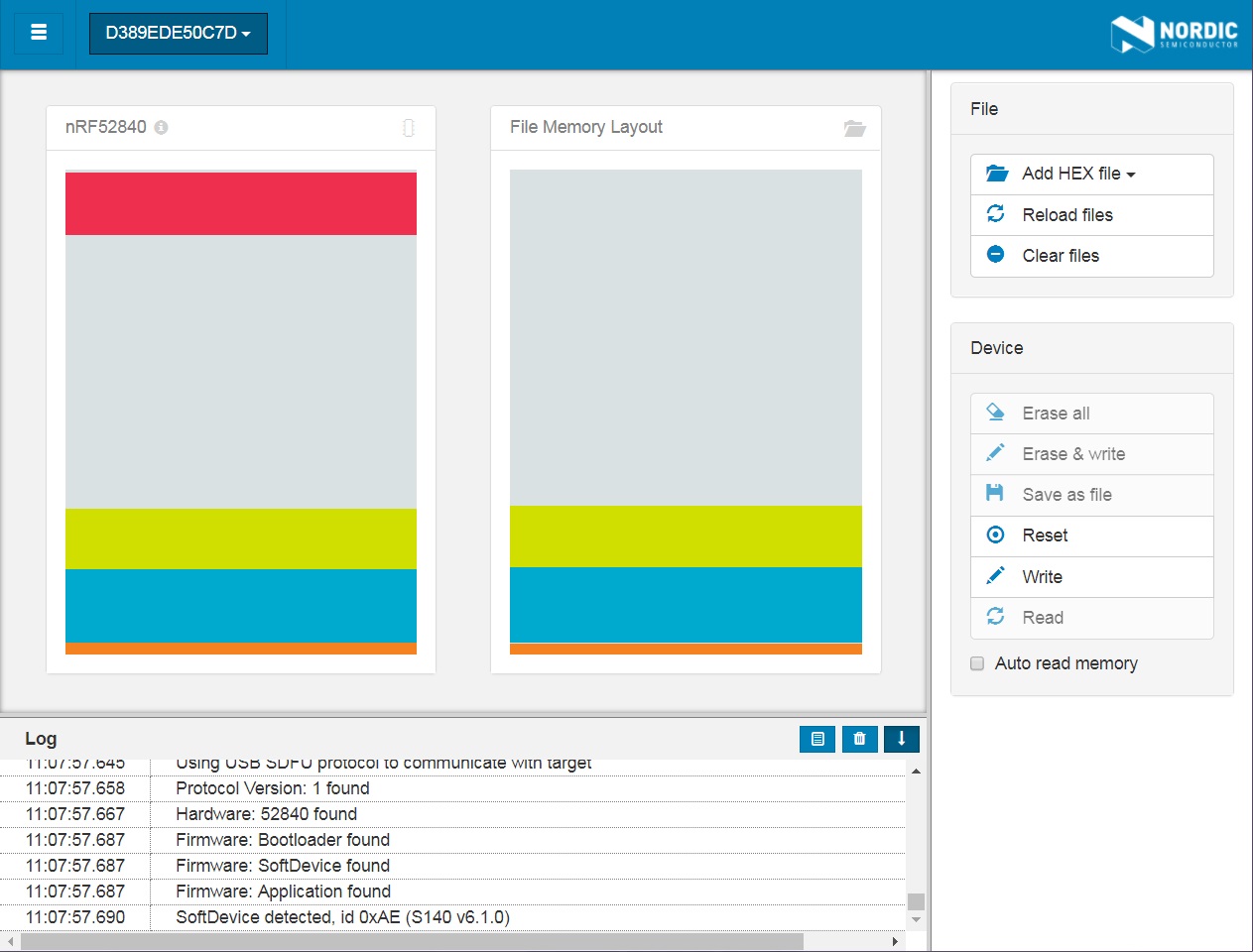Click the Erase all button

[x=1092, y=414]
